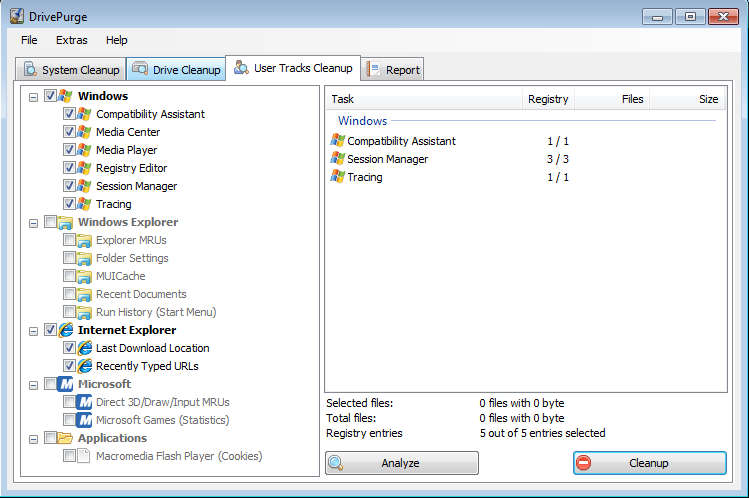Click the folder icon beside Run History (Start Menu)
Screen dimensions: 749x498
coord(84,313)
